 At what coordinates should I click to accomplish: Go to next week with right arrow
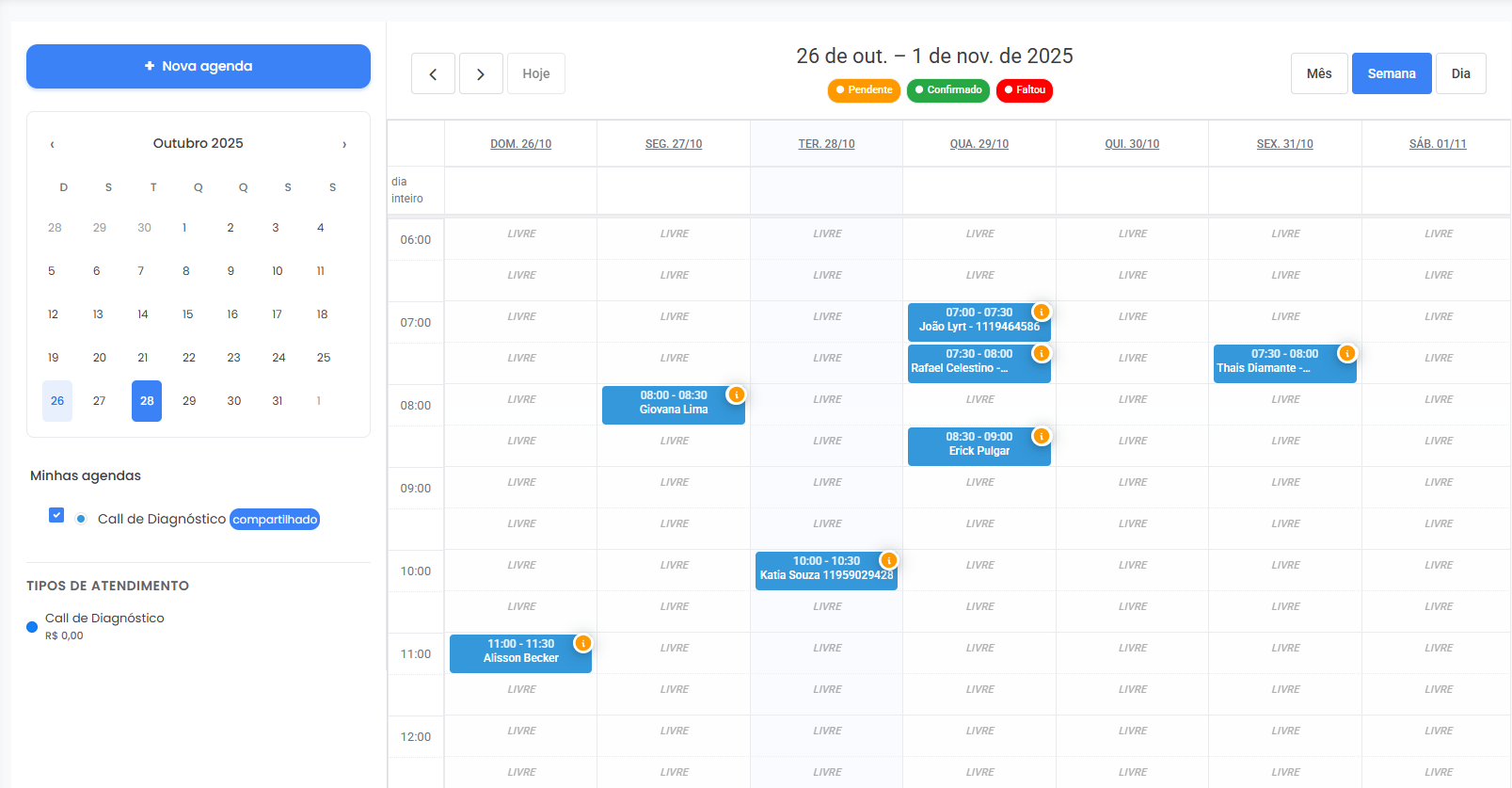click(481, 73)
